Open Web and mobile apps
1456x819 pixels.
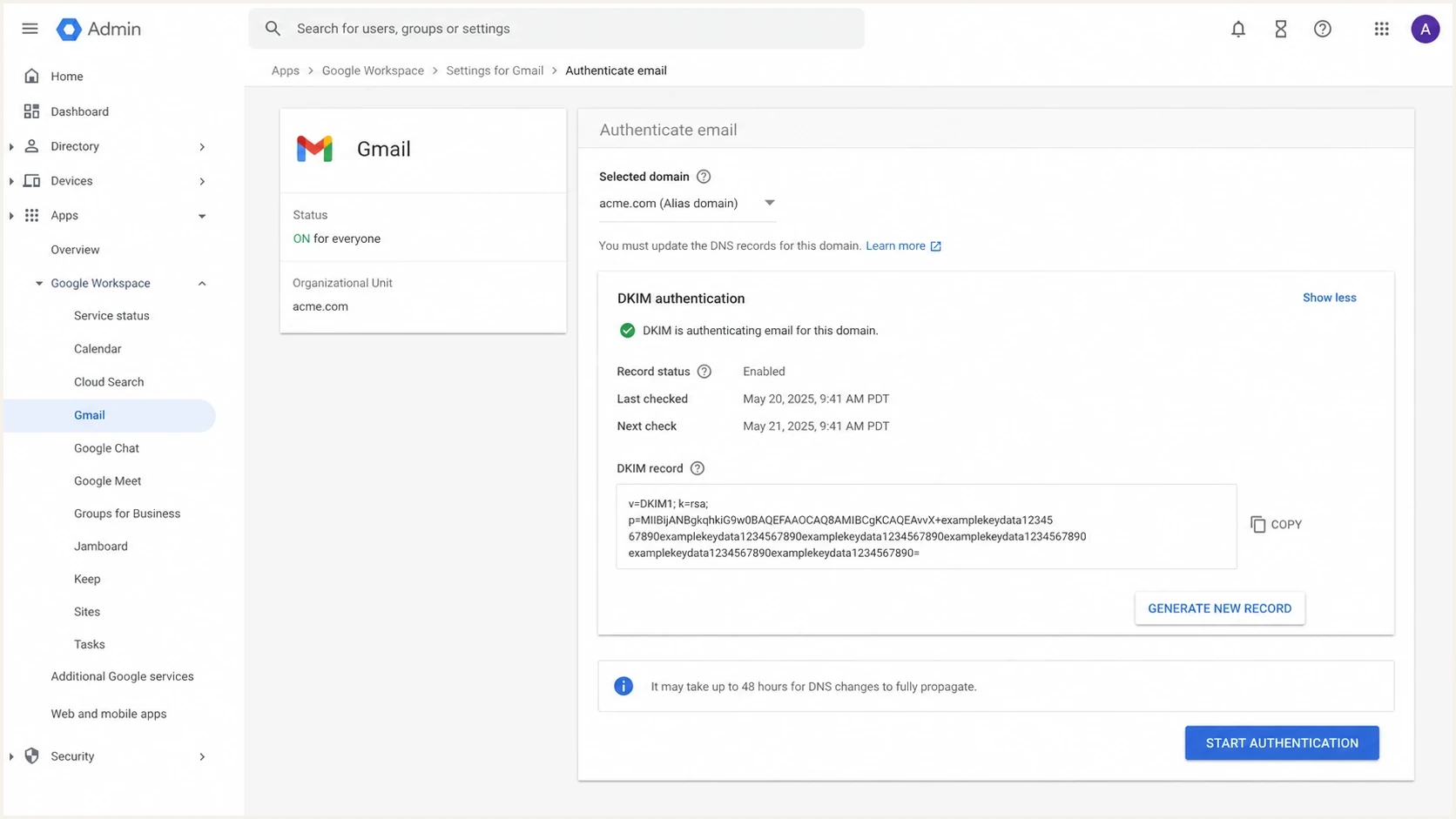pos(108,714)
